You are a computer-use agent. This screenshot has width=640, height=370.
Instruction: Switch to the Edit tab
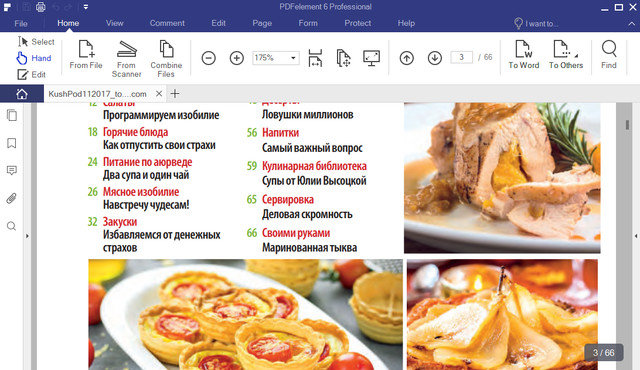pyautogui.click(x=218, y=23)
